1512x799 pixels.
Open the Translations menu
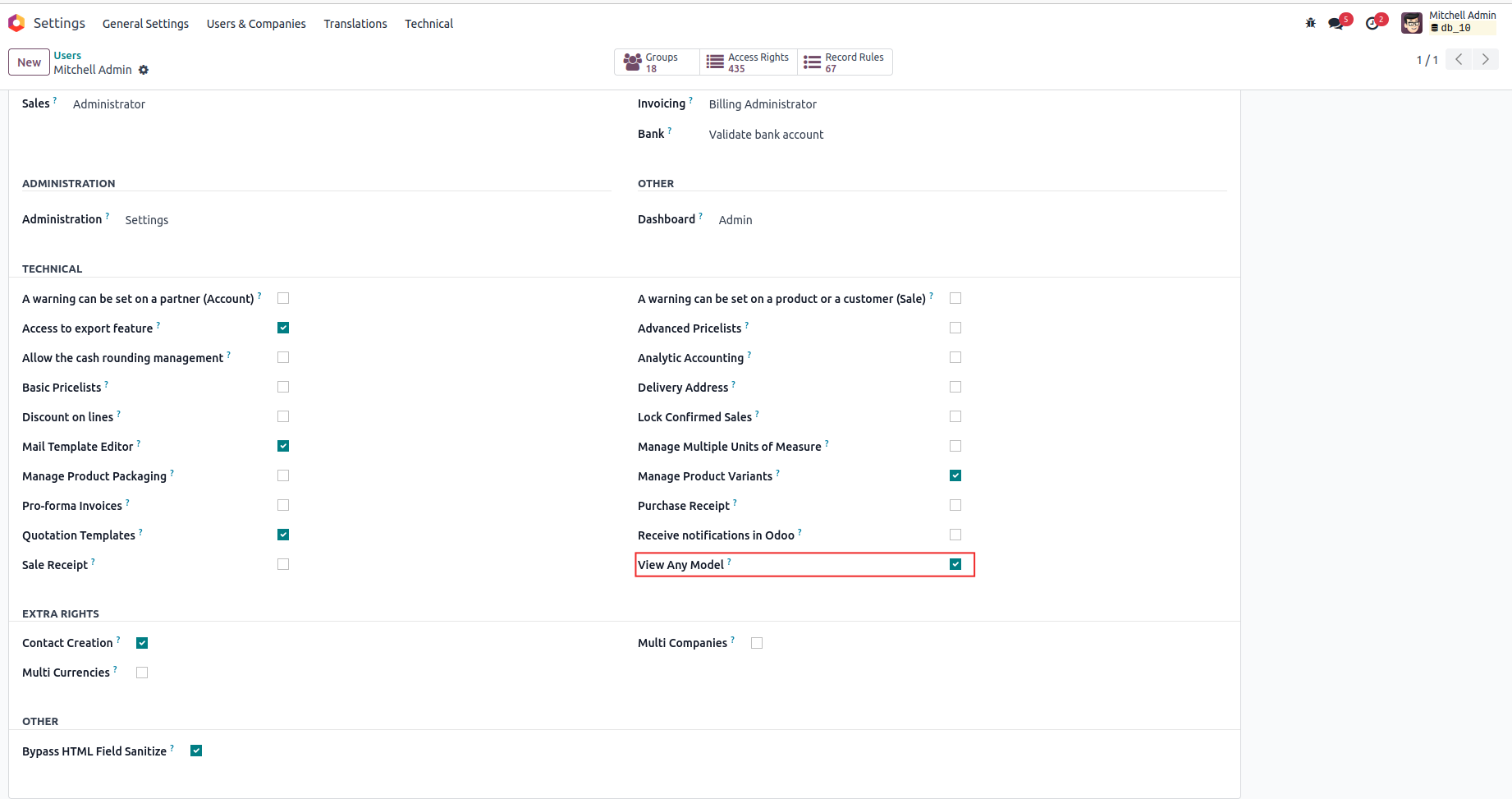click(x=355, y=24)
